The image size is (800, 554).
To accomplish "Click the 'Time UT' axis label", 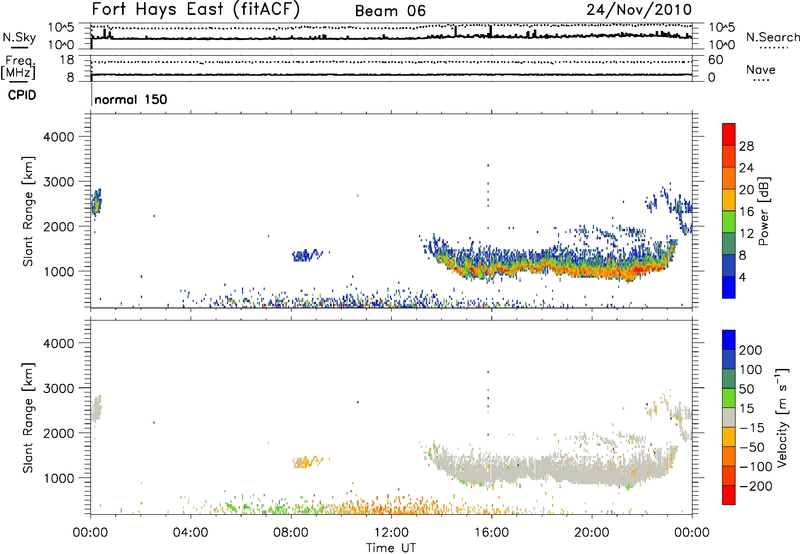I will coord(391,548).
